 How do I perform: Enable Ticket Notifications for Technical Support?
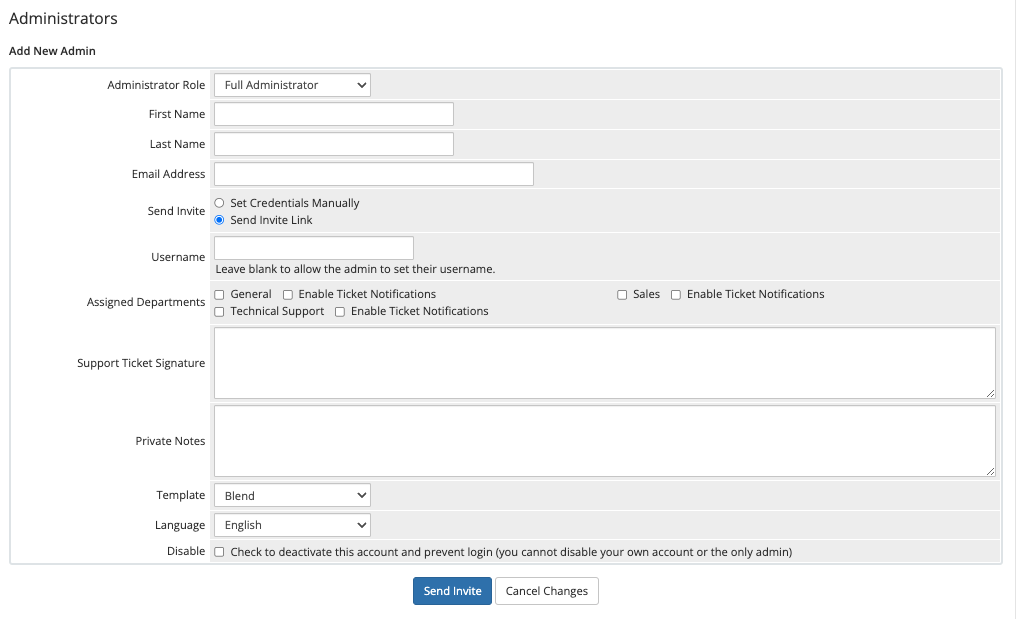(x=339, y=311)
